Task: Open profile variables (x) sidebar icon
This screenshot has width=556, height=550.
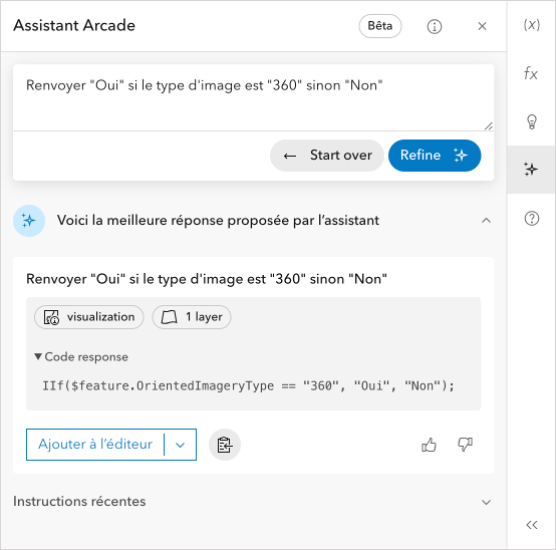Action: click(x=532, y=25)
